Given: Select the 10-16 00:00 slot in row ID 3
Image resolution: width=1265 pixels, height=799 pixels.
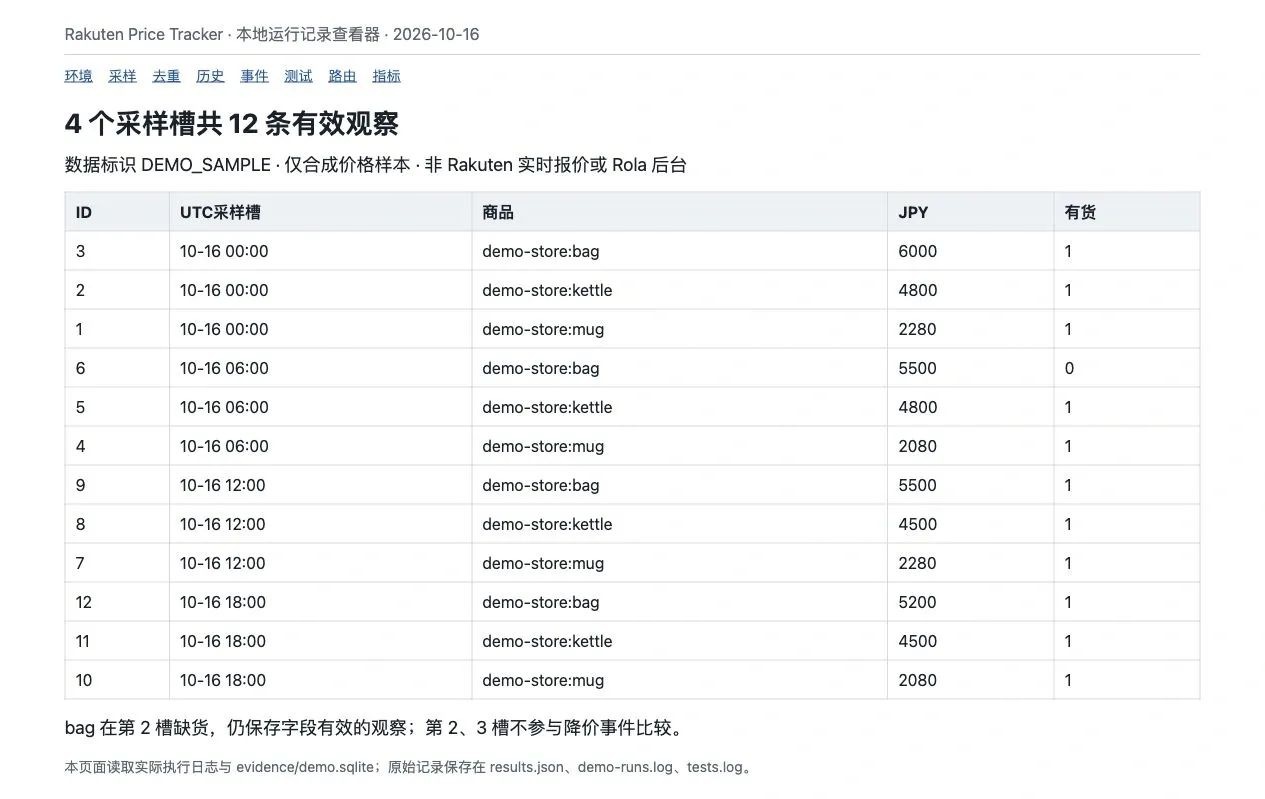Looking at the screenshot, I should [224, 251].
